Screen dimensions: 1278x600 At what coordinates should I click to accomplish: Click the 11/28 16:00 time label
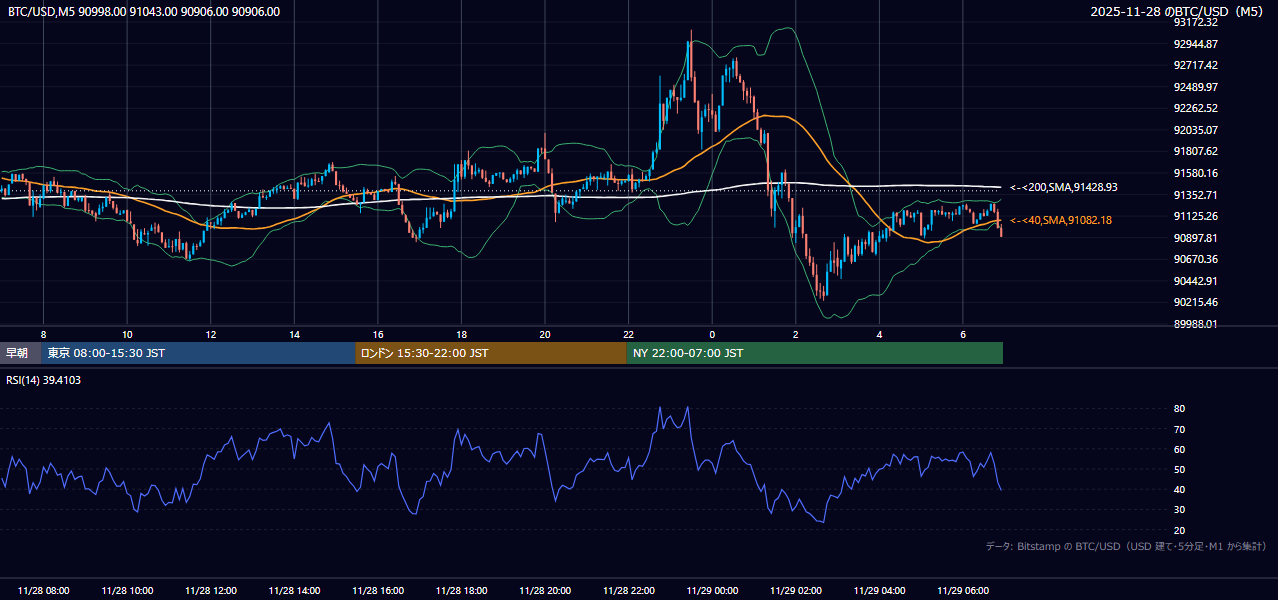(378, 591)
